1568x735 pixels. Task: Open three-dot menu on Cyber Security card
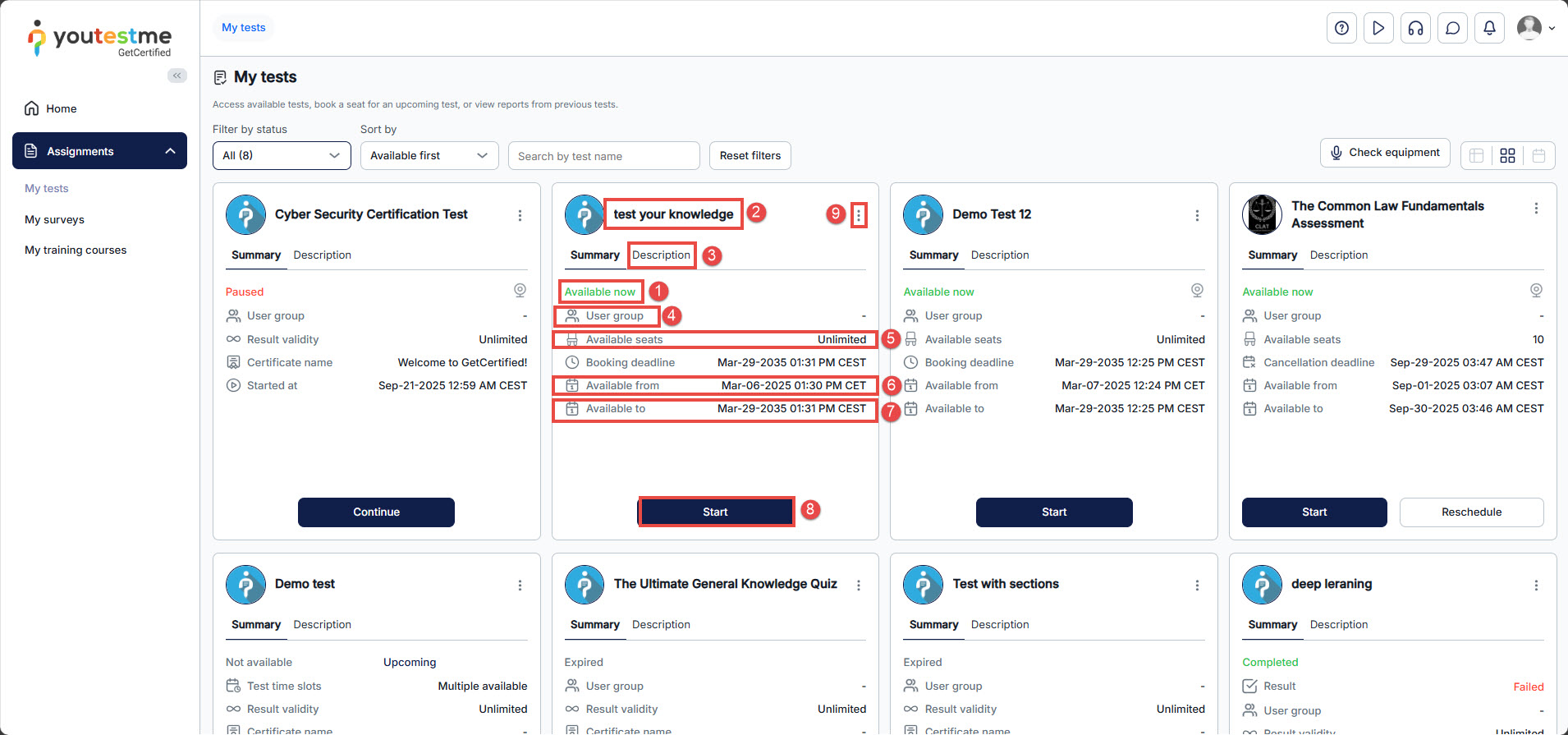click(520, 215)
